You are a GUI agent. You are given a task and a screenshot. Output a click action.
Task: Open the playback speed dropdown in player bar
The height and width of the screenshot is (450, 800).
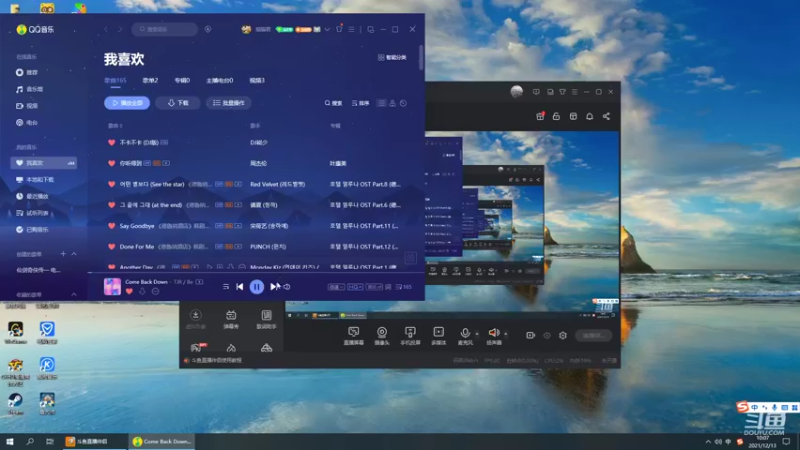[x=336, y=287]
